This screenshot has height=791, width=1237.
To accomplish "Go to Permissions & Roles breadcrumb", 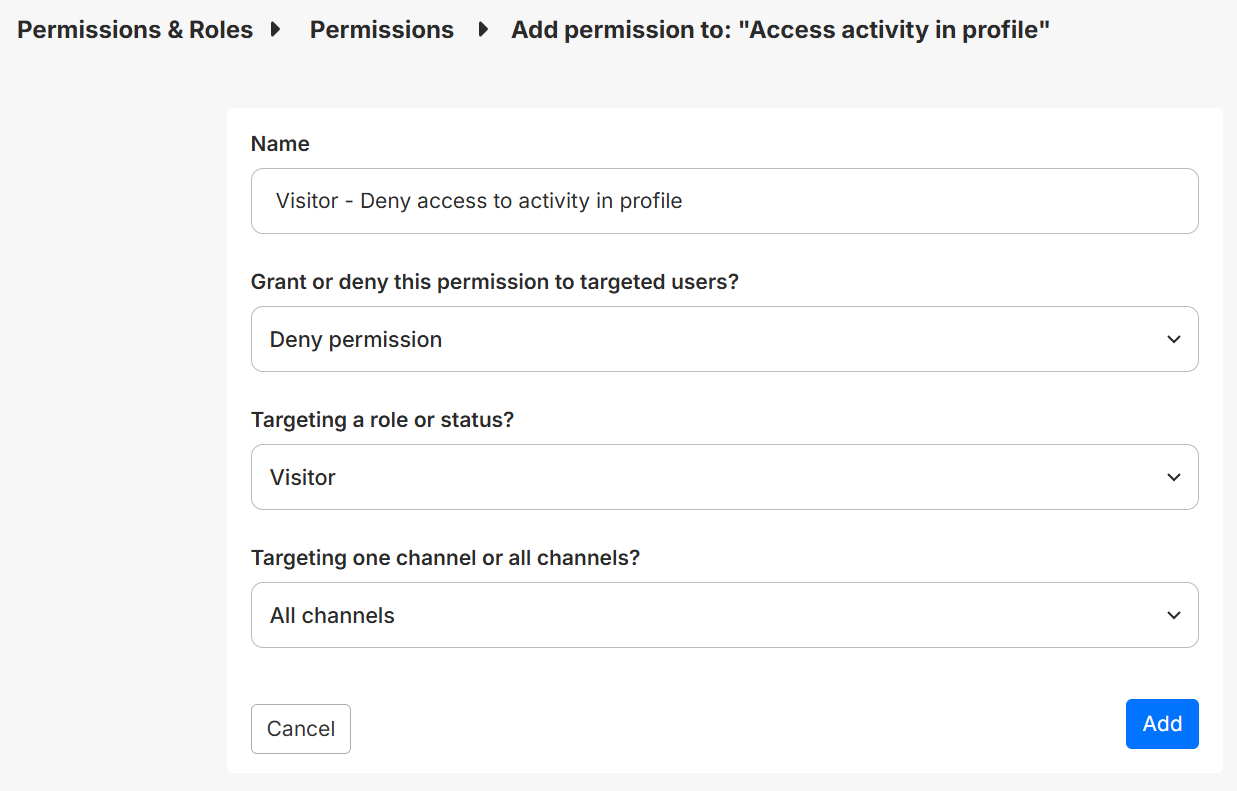I will click(135, 30).
